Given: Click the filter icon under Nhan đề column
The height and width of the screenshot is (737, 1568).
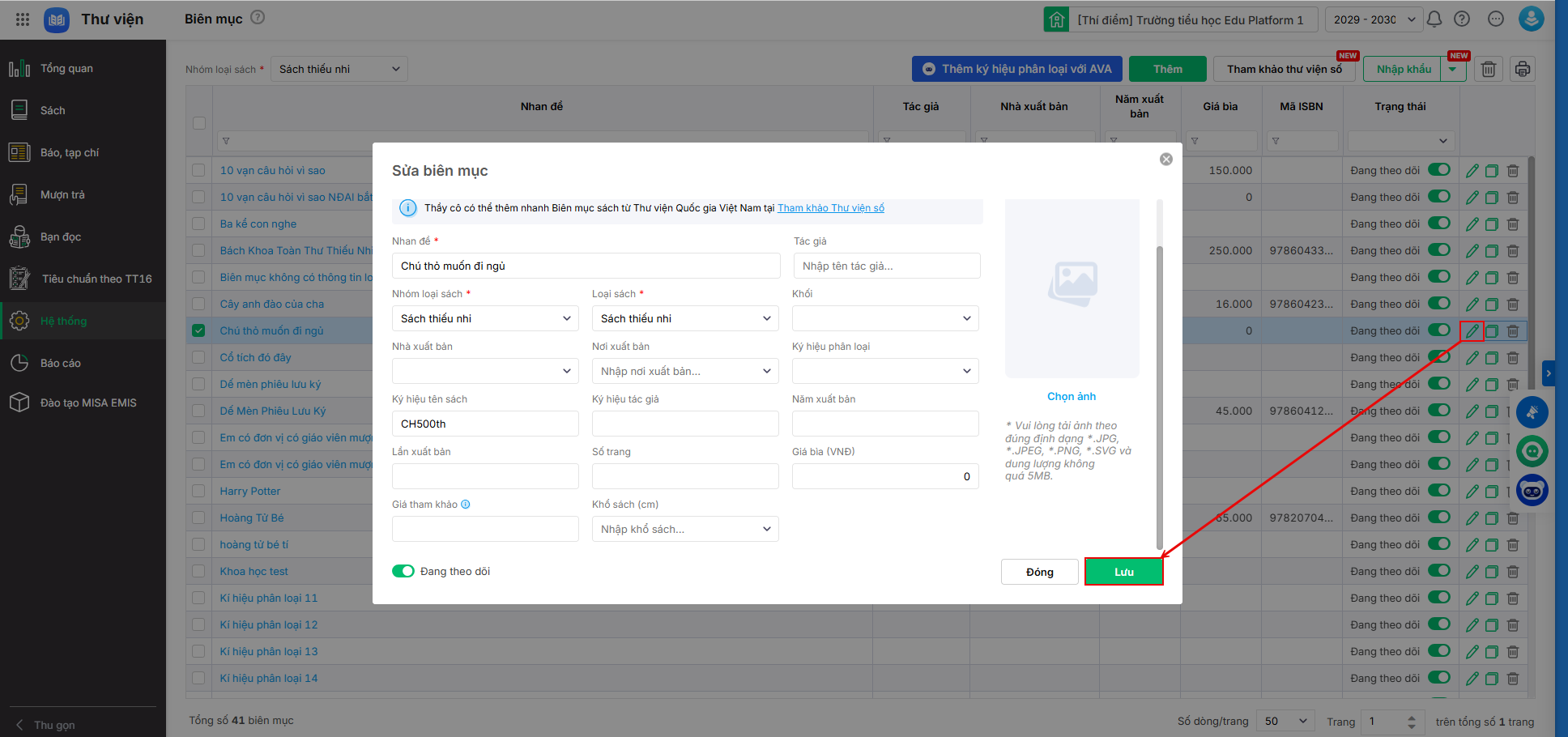Looking at the screenshot, I should pyautogui.click(x=226, y=141).
